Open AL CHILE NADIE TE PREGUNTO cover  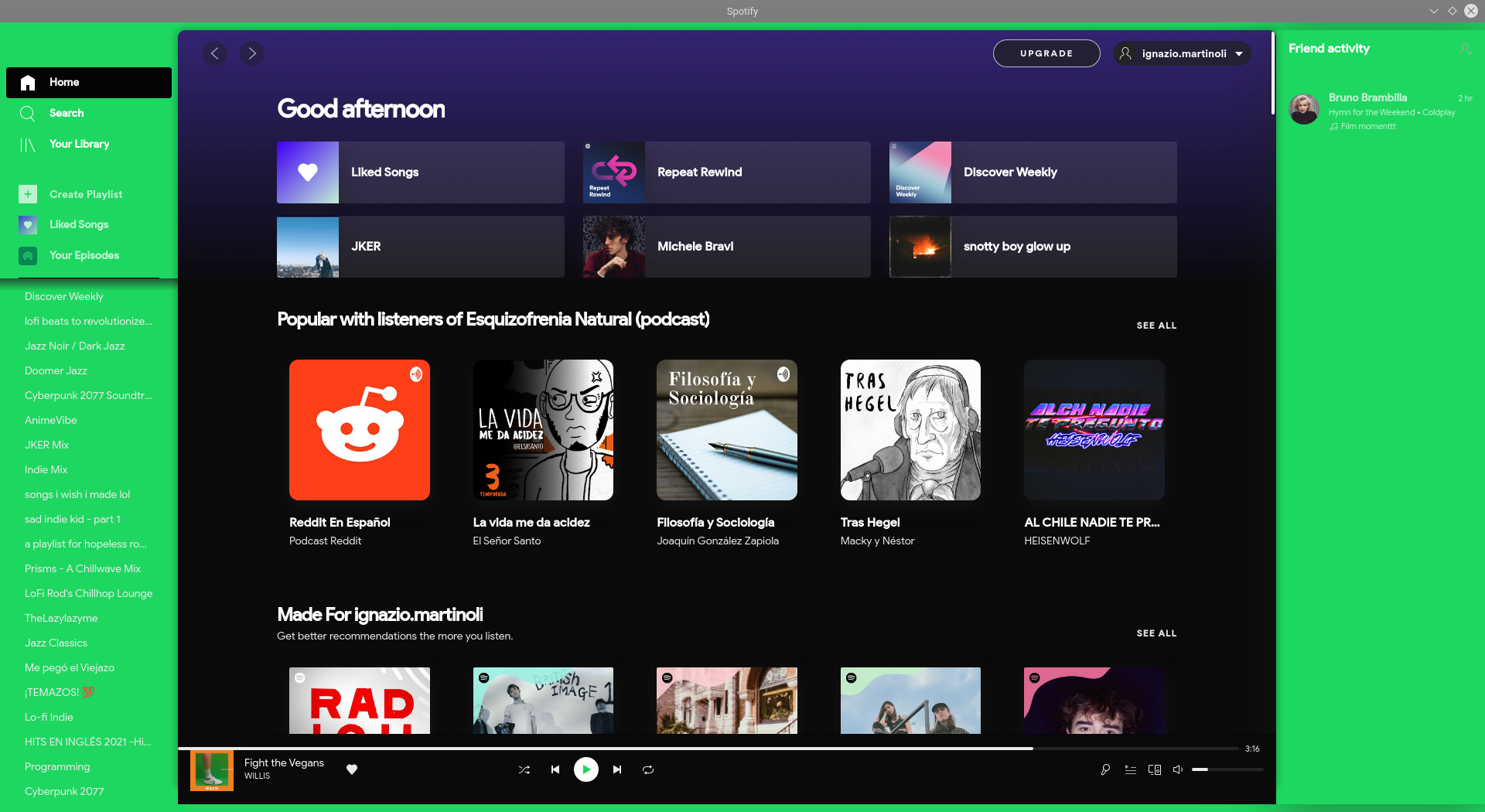[x=1094, y=430]
